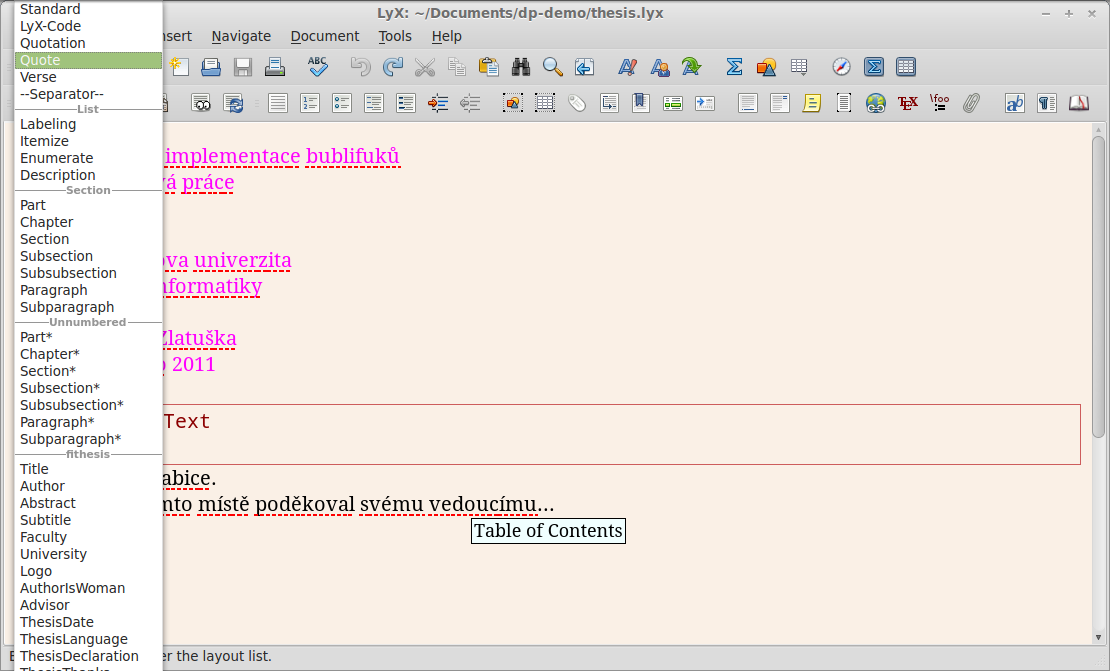Viewport: 1110px width, 671px height.
Task: Click the magnifying glass search icon
Action: click(x=553, y=67)
